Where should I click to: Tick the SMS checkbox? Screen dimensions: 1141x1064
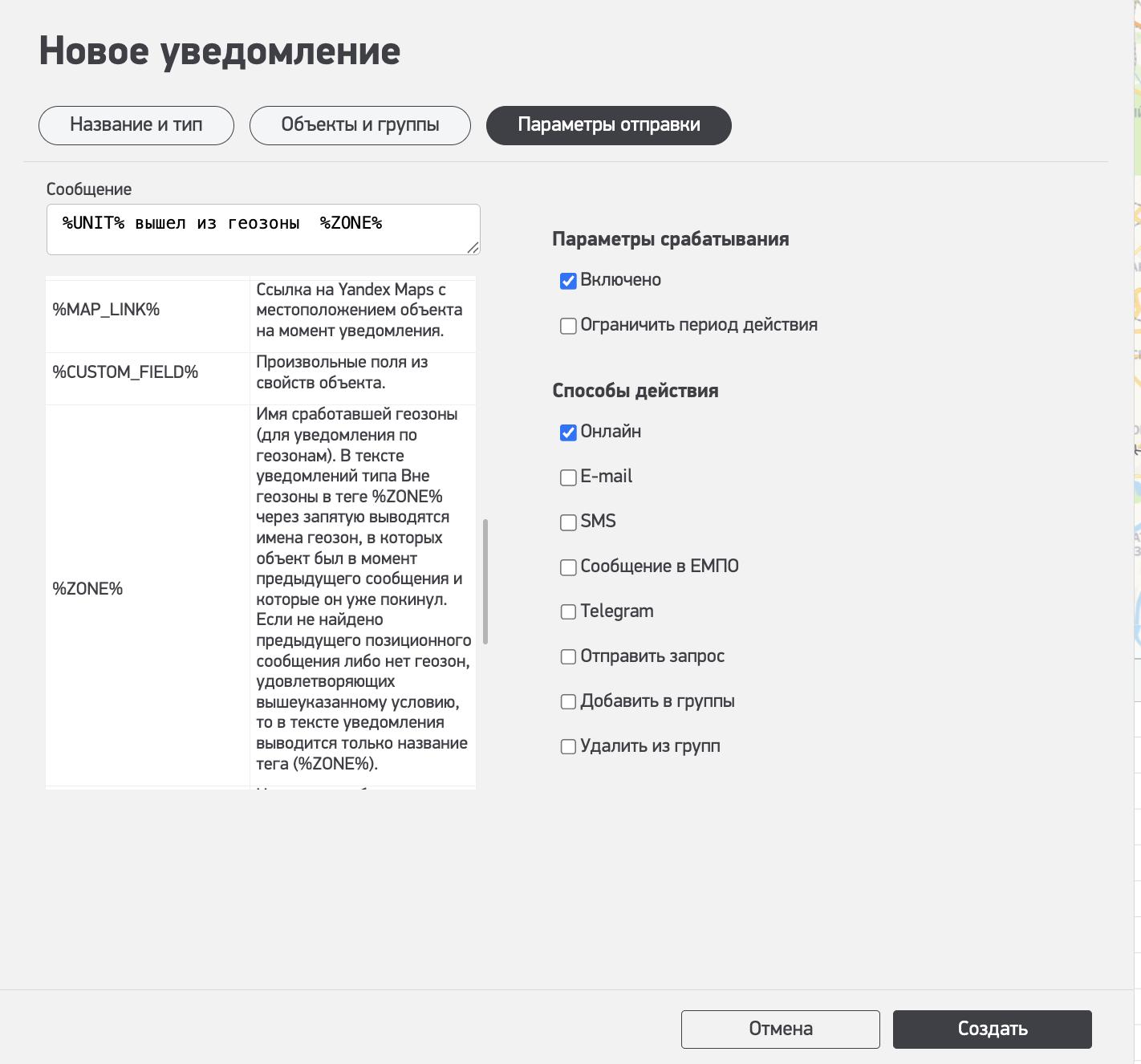click(568, 522)
